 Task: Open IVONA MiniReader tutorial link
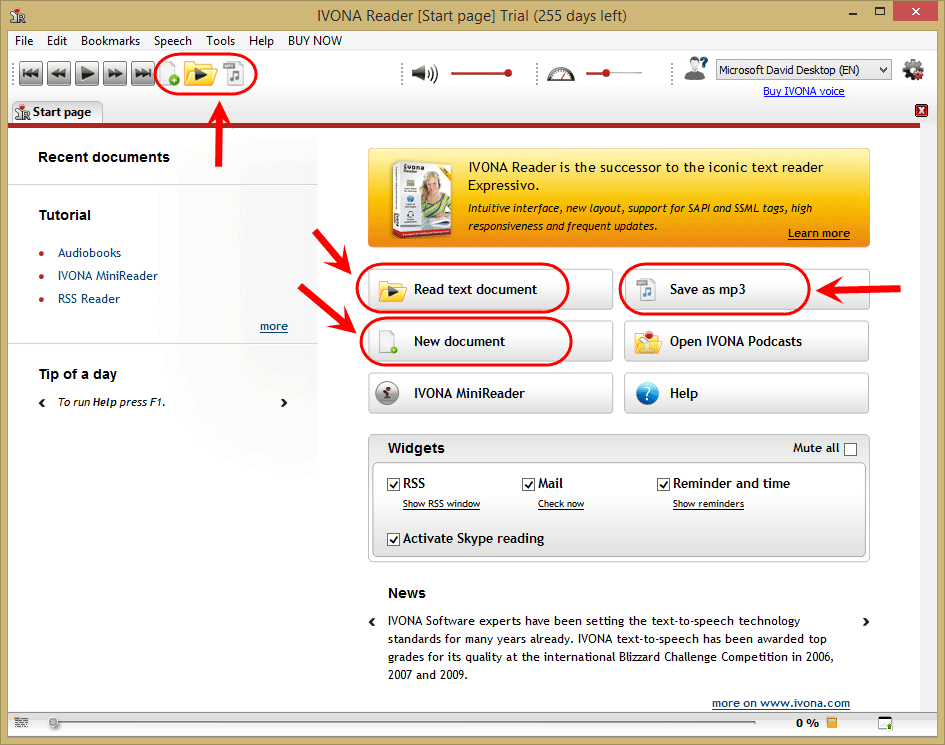pyautogui.click(x=107, y=276)
